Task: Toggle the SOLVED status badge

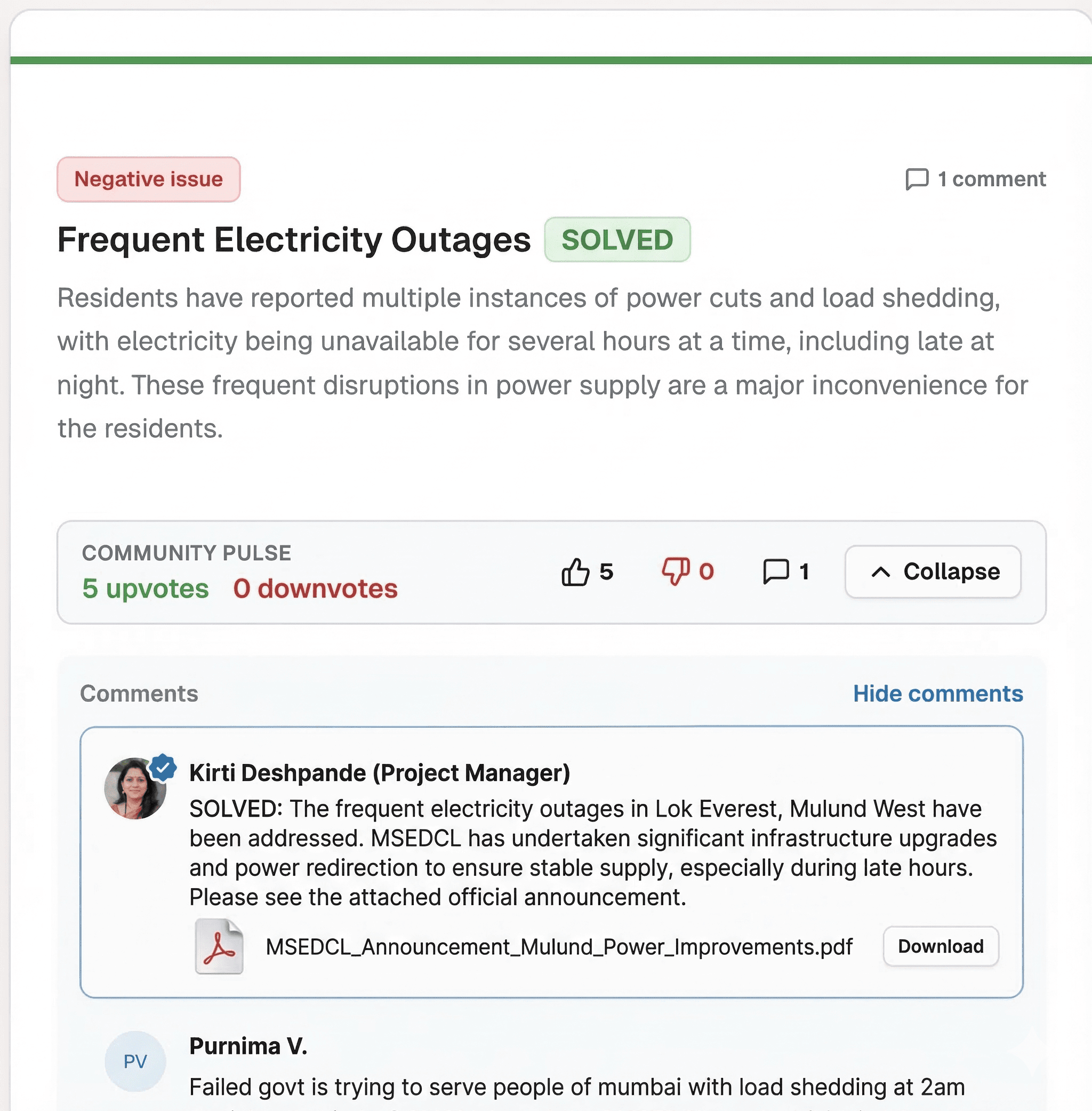Action: pos(617,240)
